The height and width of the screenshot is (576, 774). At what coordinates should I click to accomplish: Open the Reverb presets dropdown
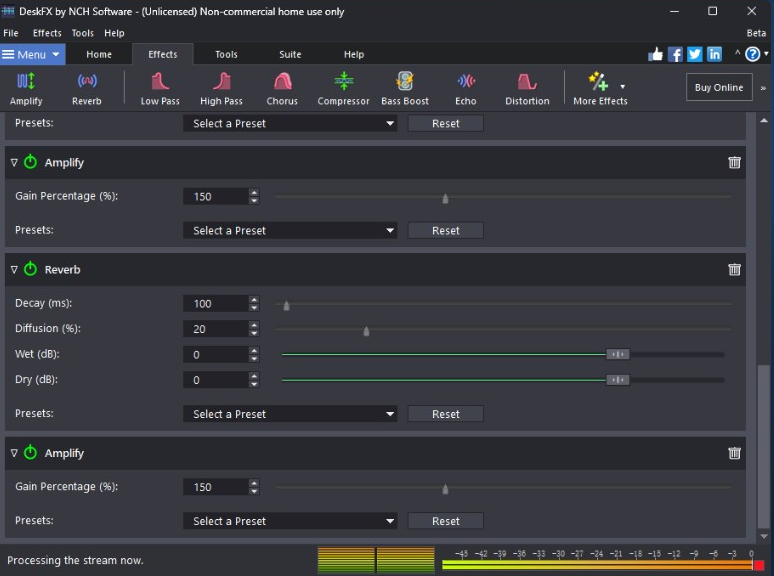tap(290, 414)
